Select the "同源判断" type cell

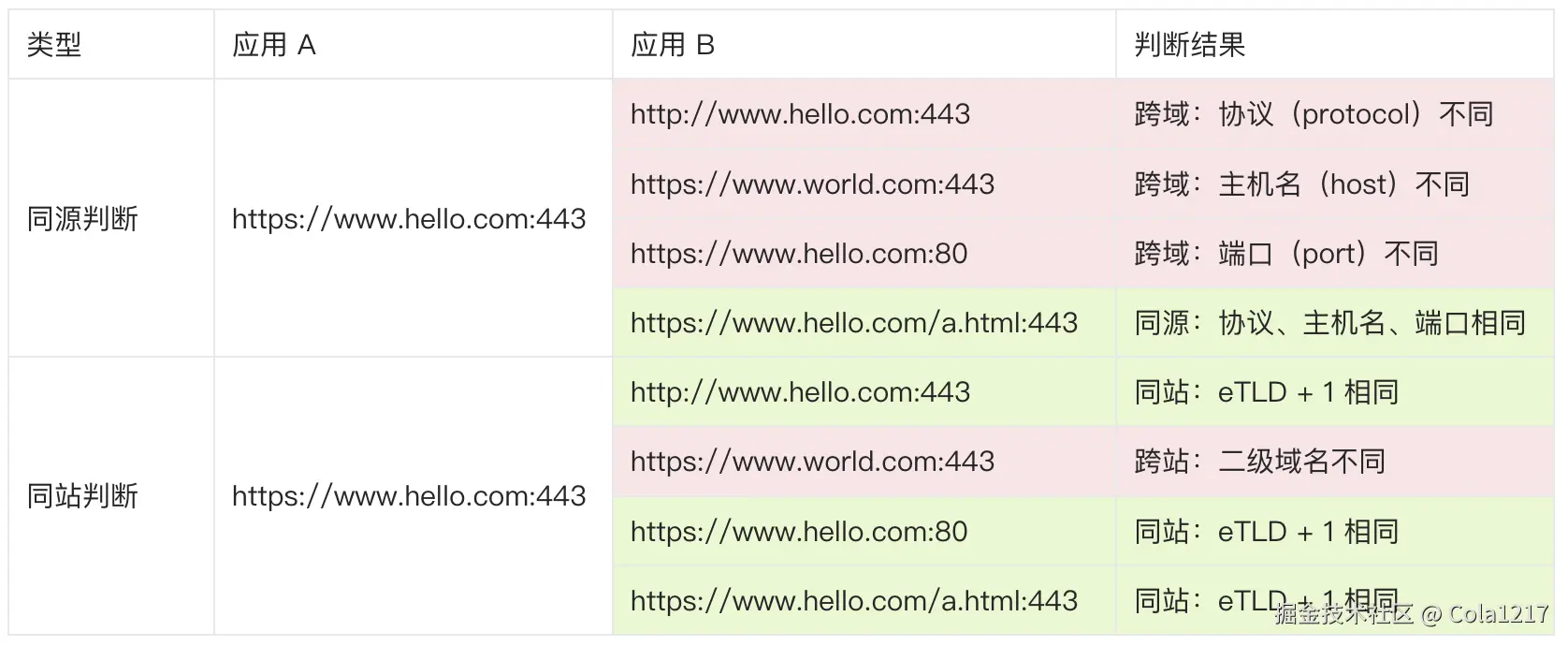82,219
